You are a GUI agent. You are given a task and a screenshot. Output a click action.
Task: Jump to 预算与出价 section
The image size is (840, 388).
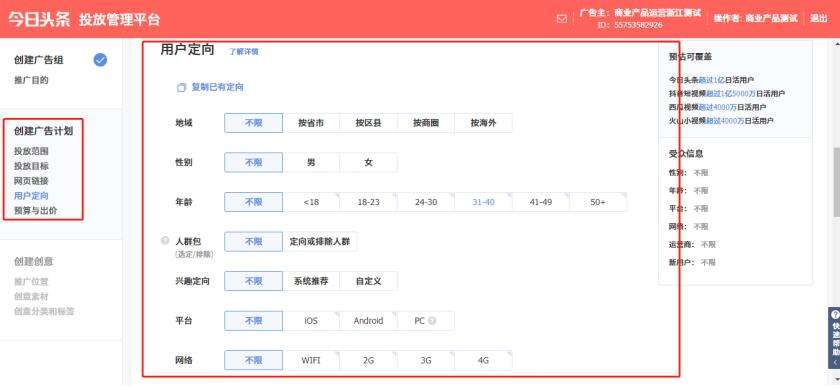coord(35,211)
